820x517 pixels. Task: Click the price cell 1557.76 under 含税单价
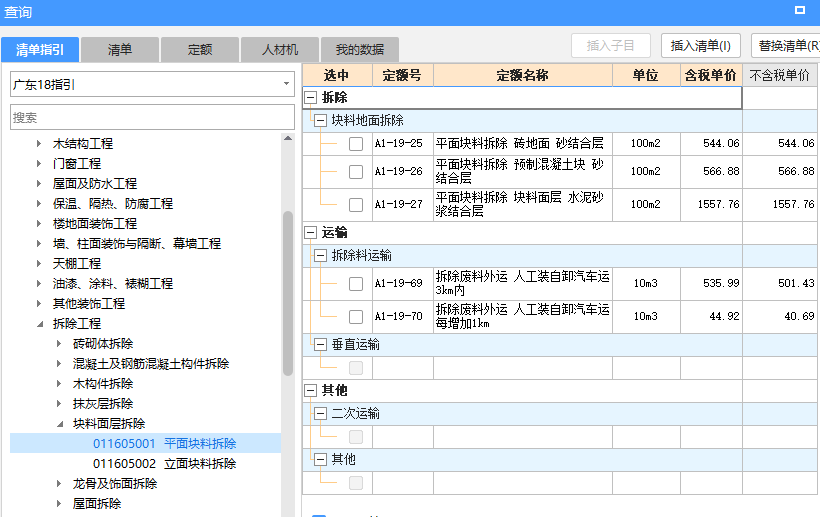pyautogui.click(x=711, y=204)
